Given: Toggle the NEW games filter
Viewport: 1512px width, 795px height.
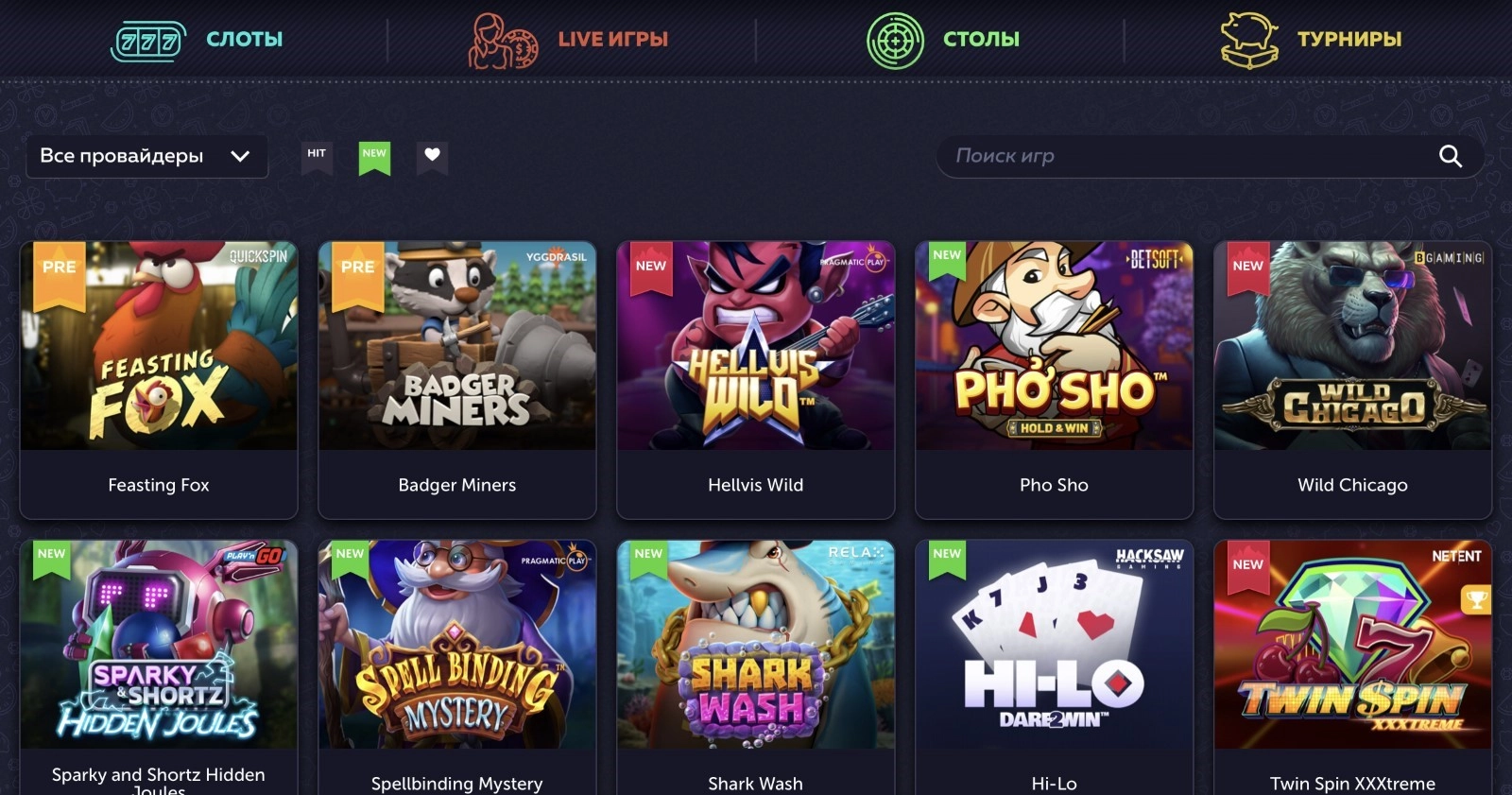Looking at the screenshot, I should 374,157.
